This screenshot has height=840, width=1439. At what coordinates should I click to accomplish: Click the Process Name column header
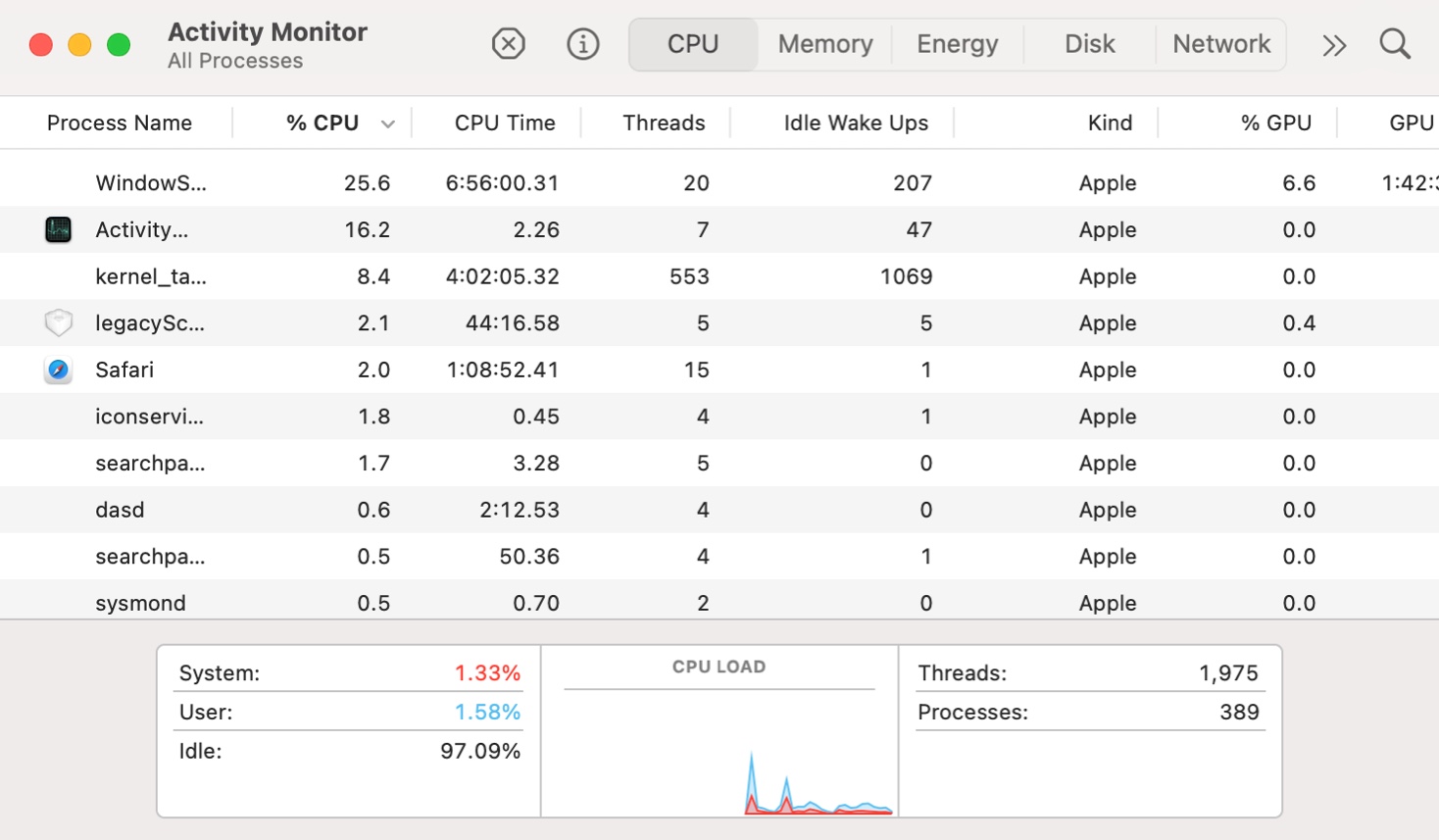(x=119, y=123)
